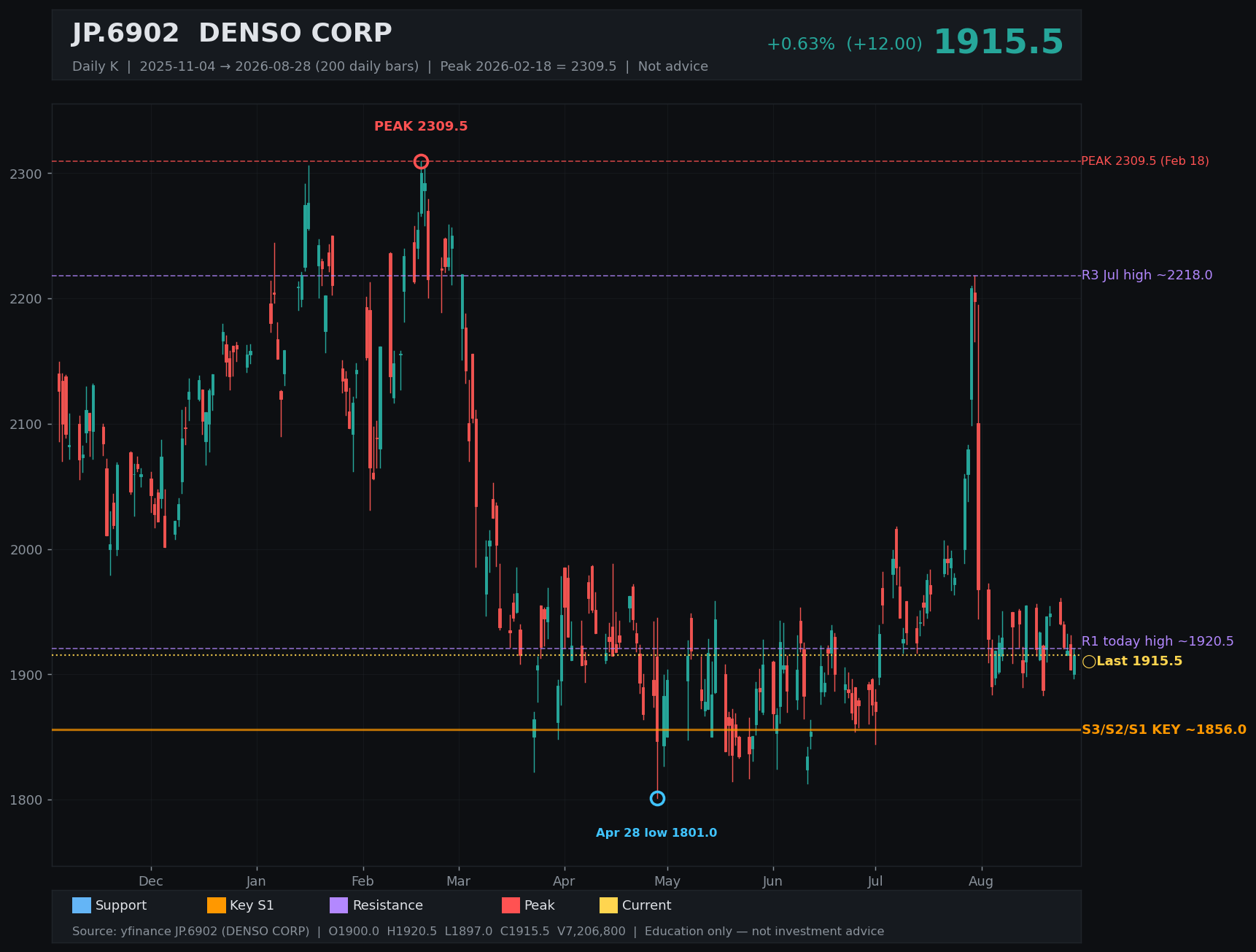Click the "Key S1" legend label text
Image resolution: width=1256 pixels, height=952 pixels.
(x=252, y=905)
